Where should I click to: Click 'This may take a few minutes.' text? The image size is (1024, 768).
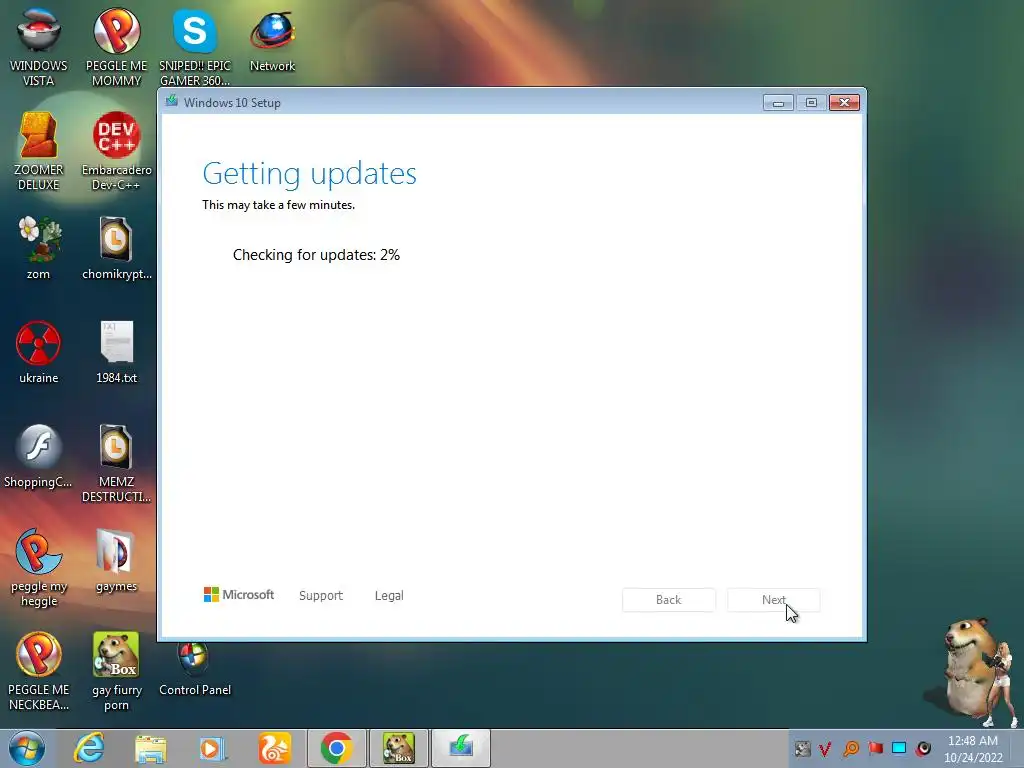tap(278, 205)
